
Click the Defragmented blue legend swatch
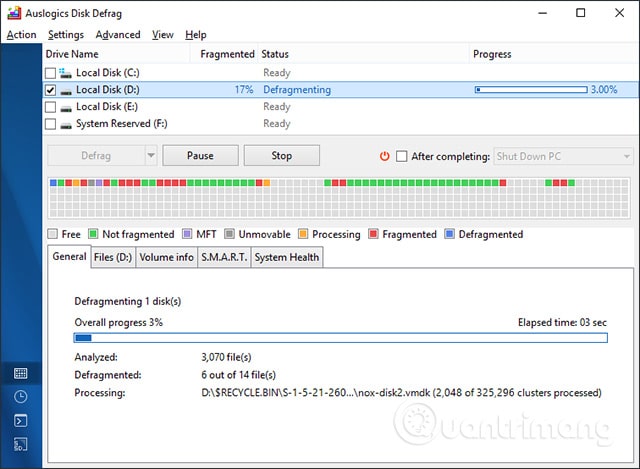pos(449,234)
